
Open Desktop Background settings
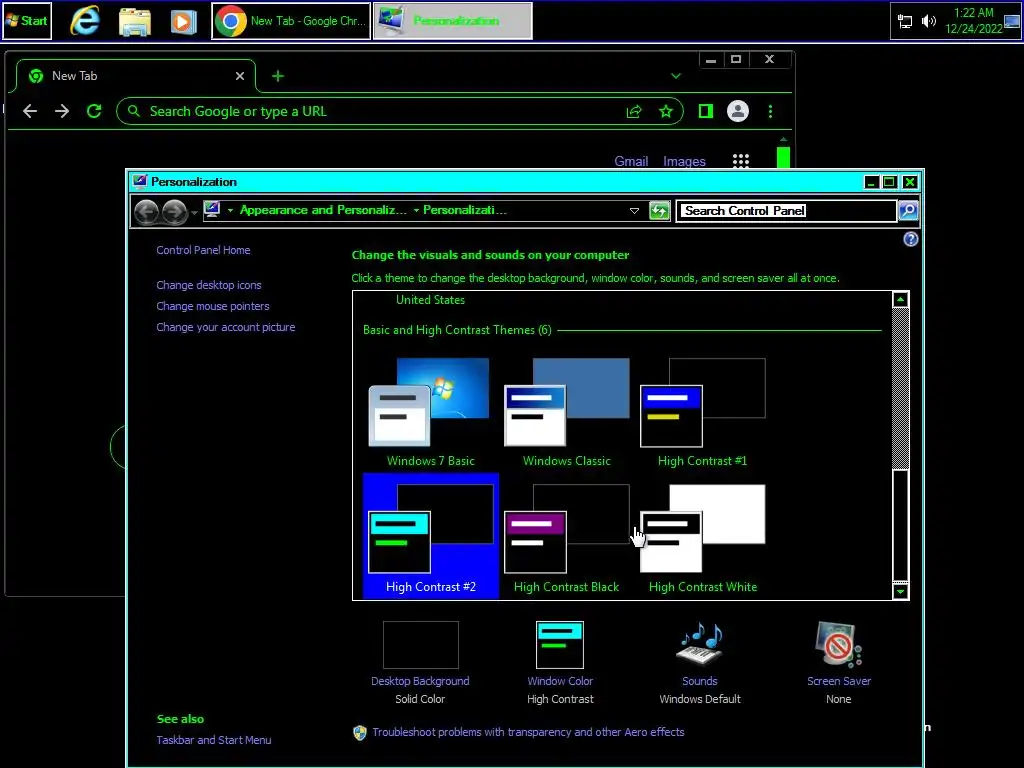(x=420, y=663)
